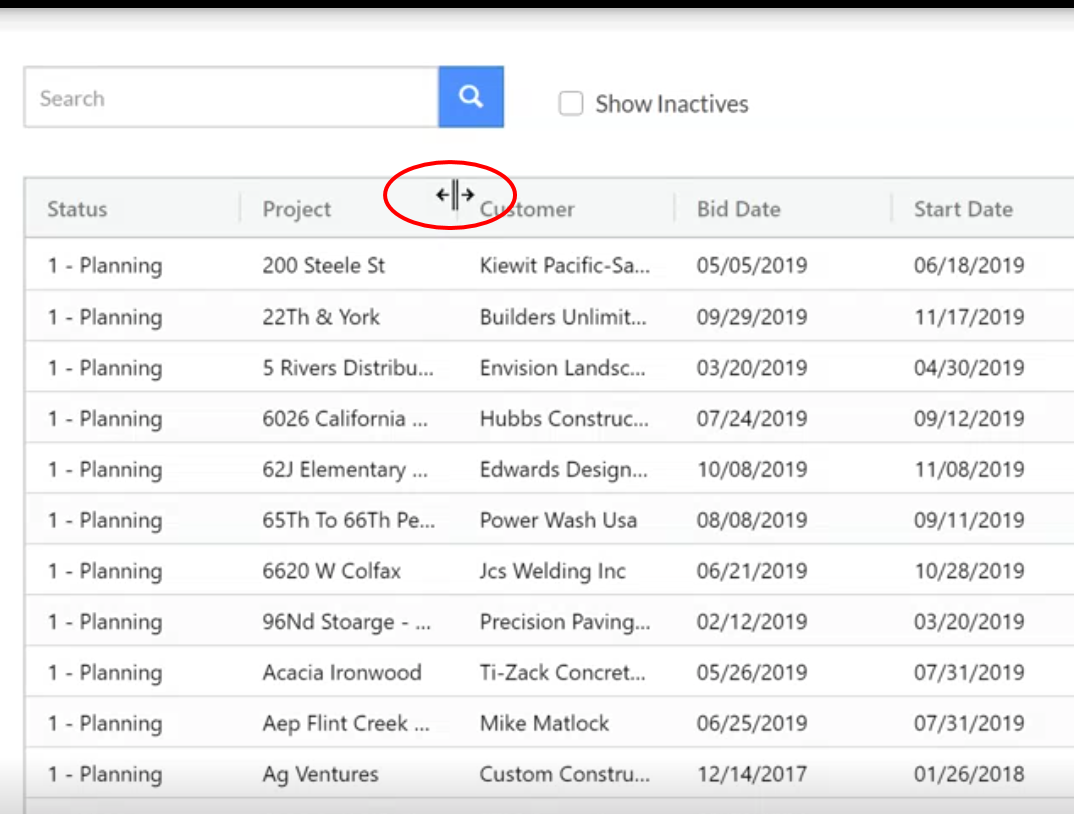Image resolution: width=1074 pixels, height=814 pixels.
Task: Click start date 09/11/2019
Action: click(969, 520)
